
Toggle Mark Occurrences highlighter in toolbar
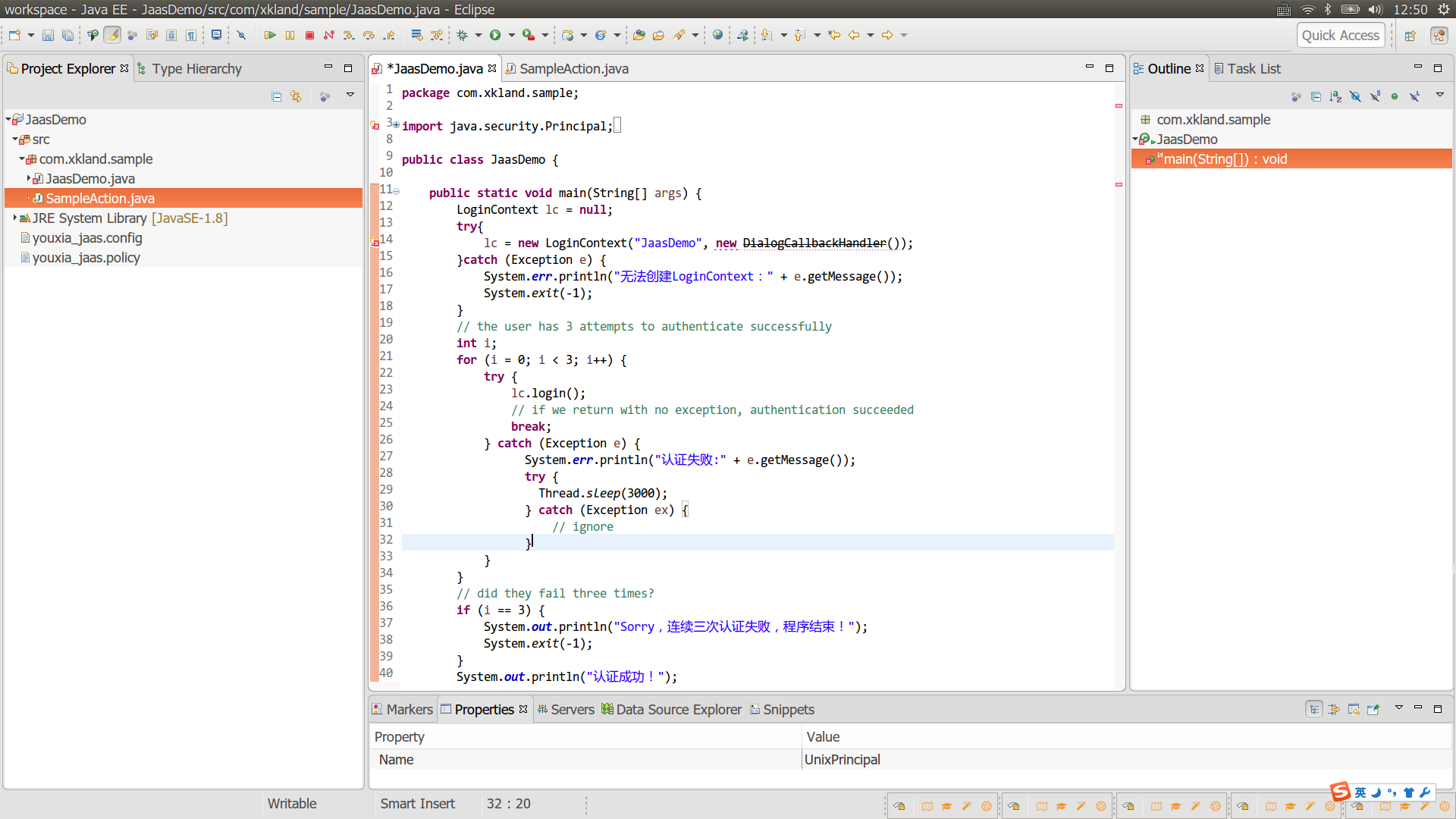(x=112, y=36)
